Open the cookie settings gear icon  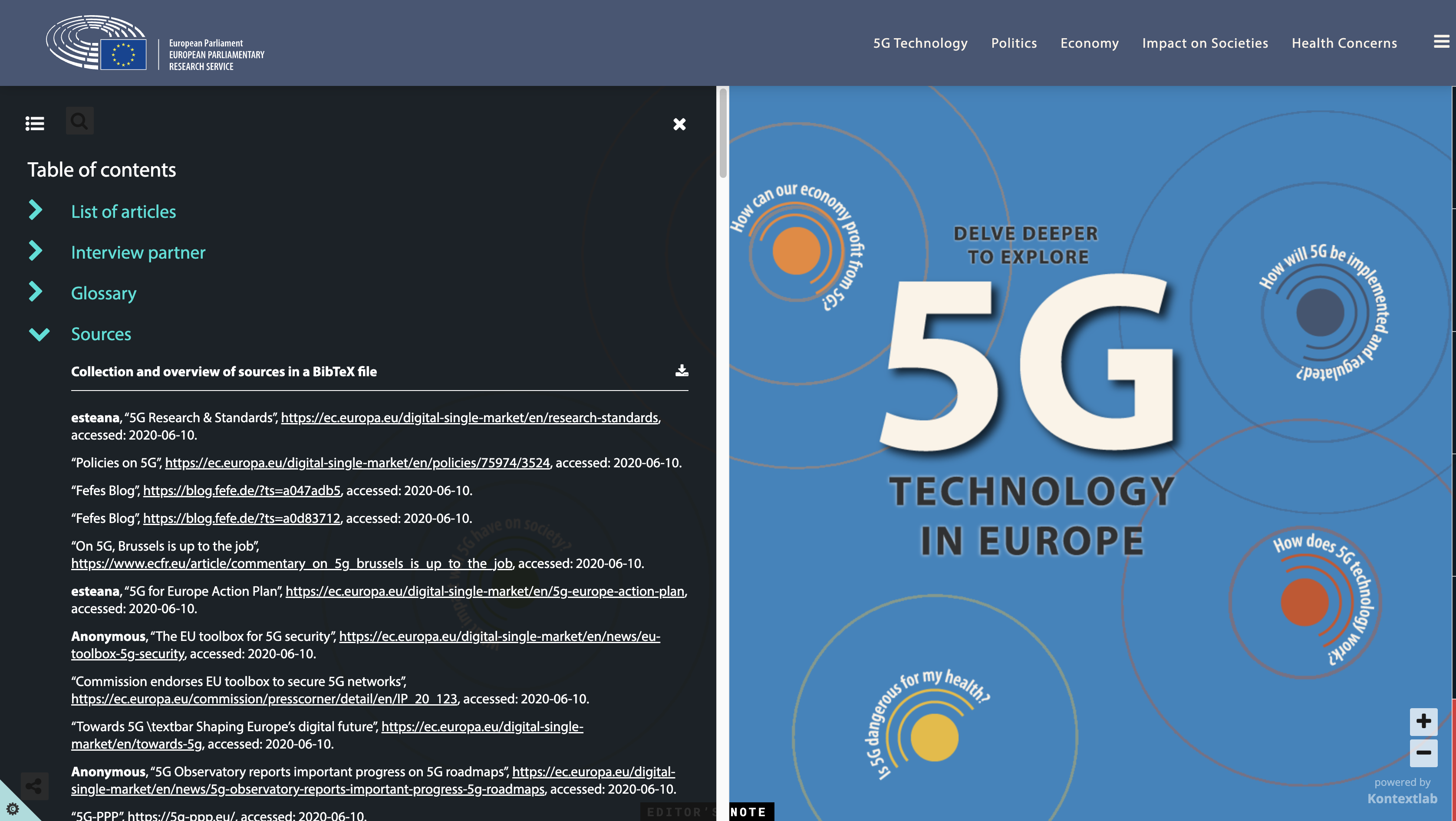click(x=13, y=808)
